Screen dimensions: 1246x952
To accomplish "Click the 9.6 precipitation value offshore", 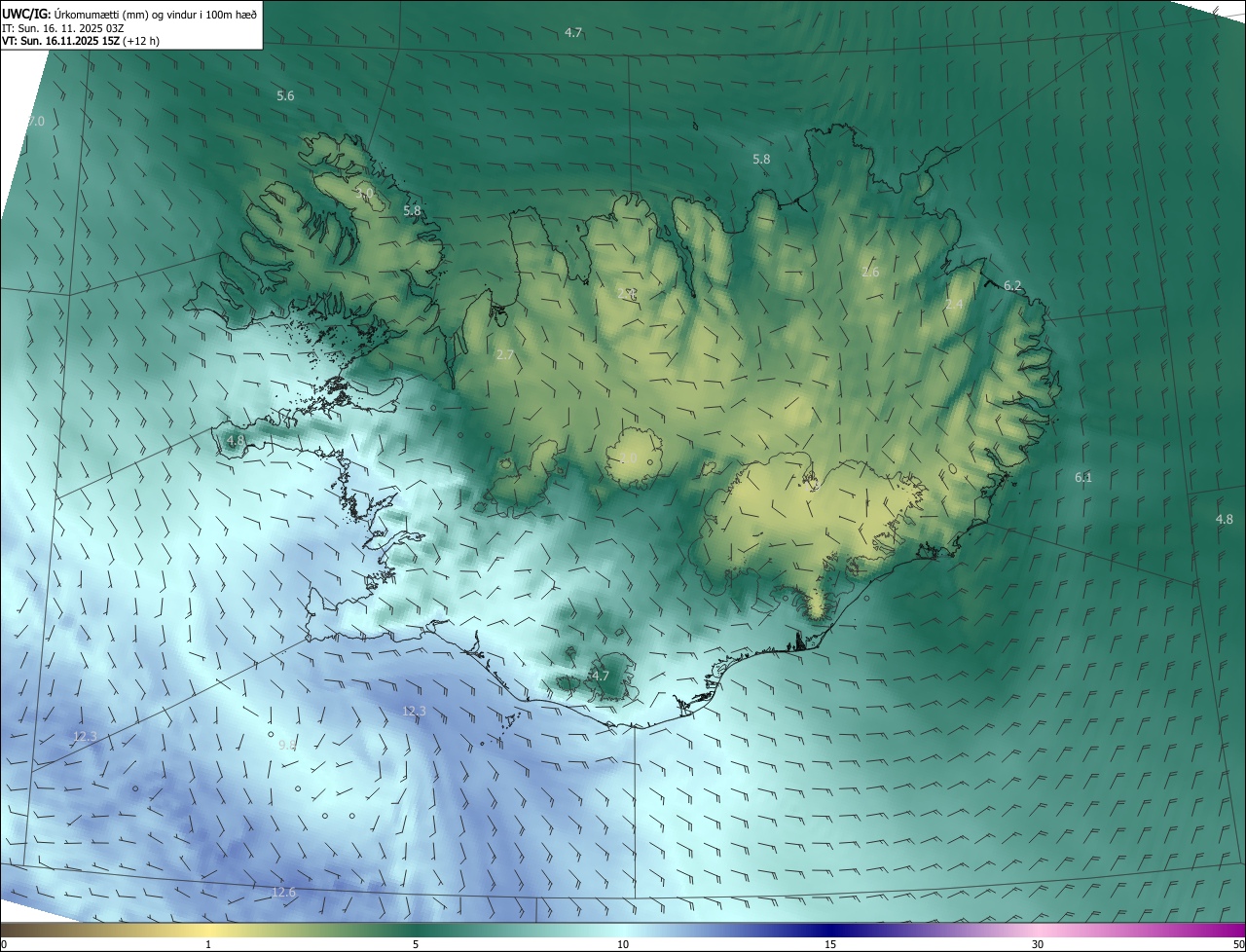I will point(287,745).
